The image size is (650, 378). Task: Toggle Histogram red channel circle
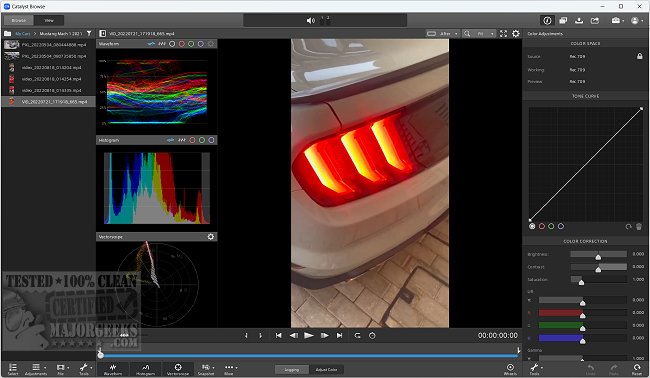click(192, 140)
